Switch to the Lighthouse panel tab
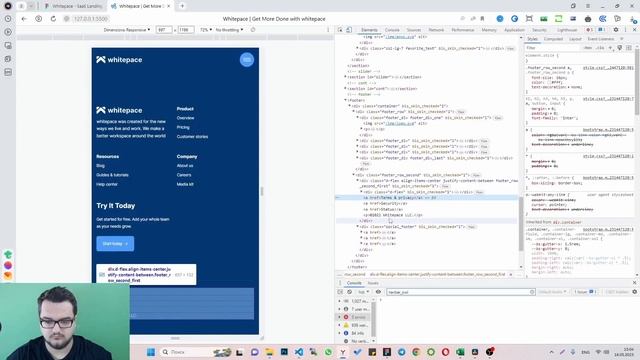The width and height of the screenshot is (640, 360). click(x=567, y=30)
